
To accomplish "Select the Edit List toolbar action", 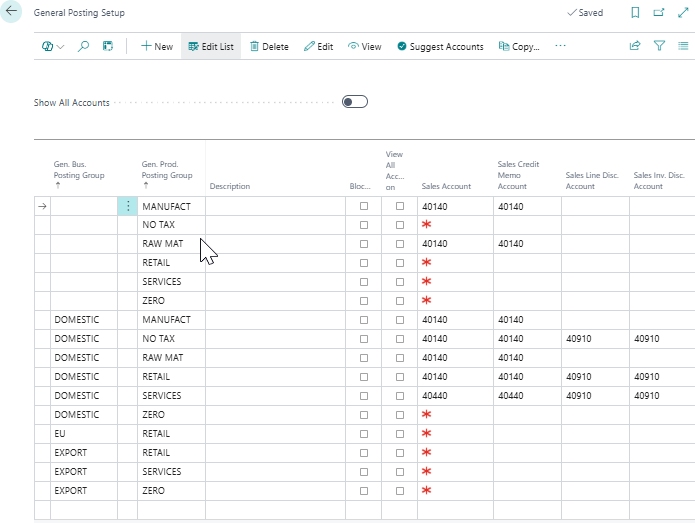I will (x=210, y=46).
